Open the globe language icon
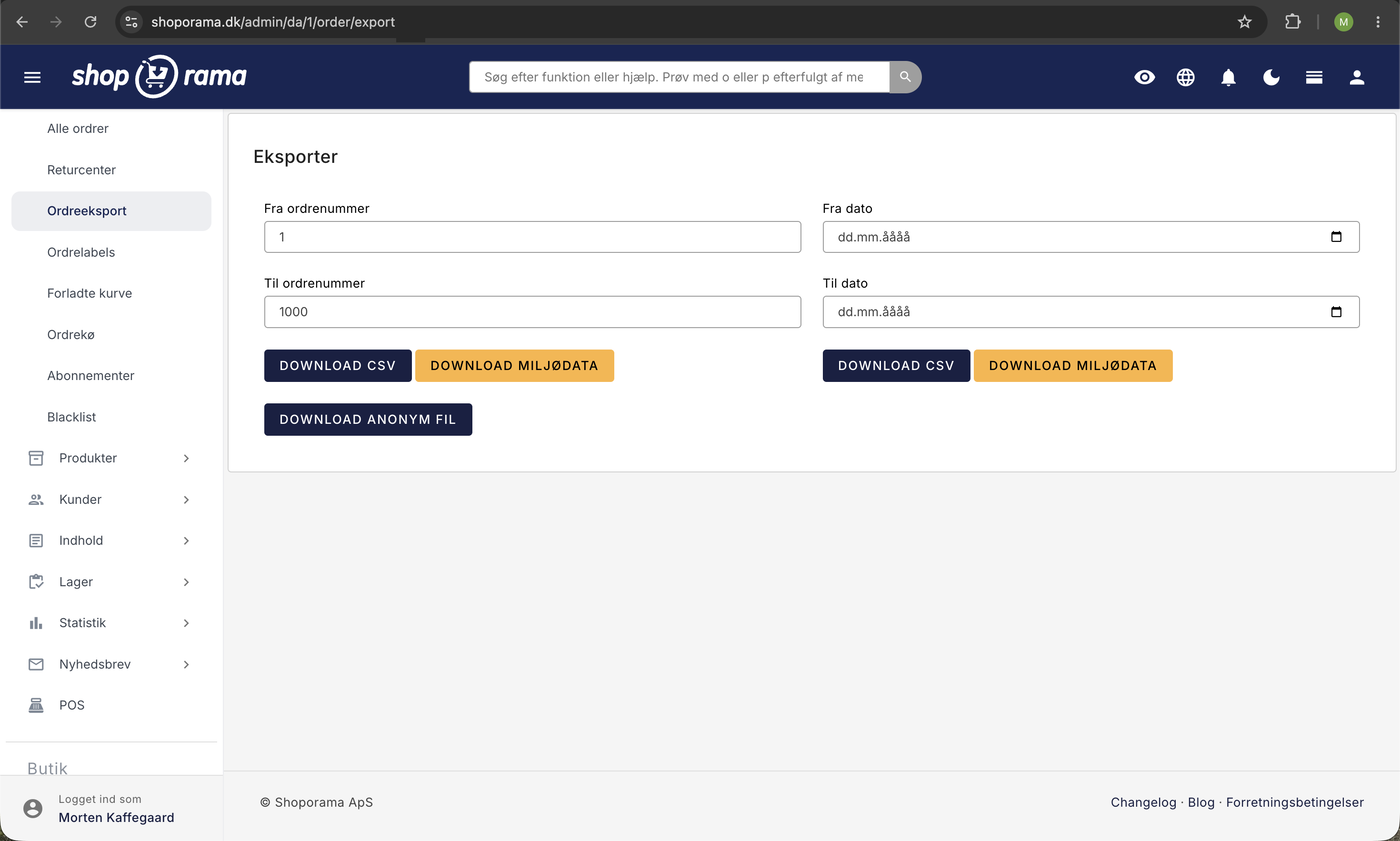1400x841 pixels. (1186, 77)
